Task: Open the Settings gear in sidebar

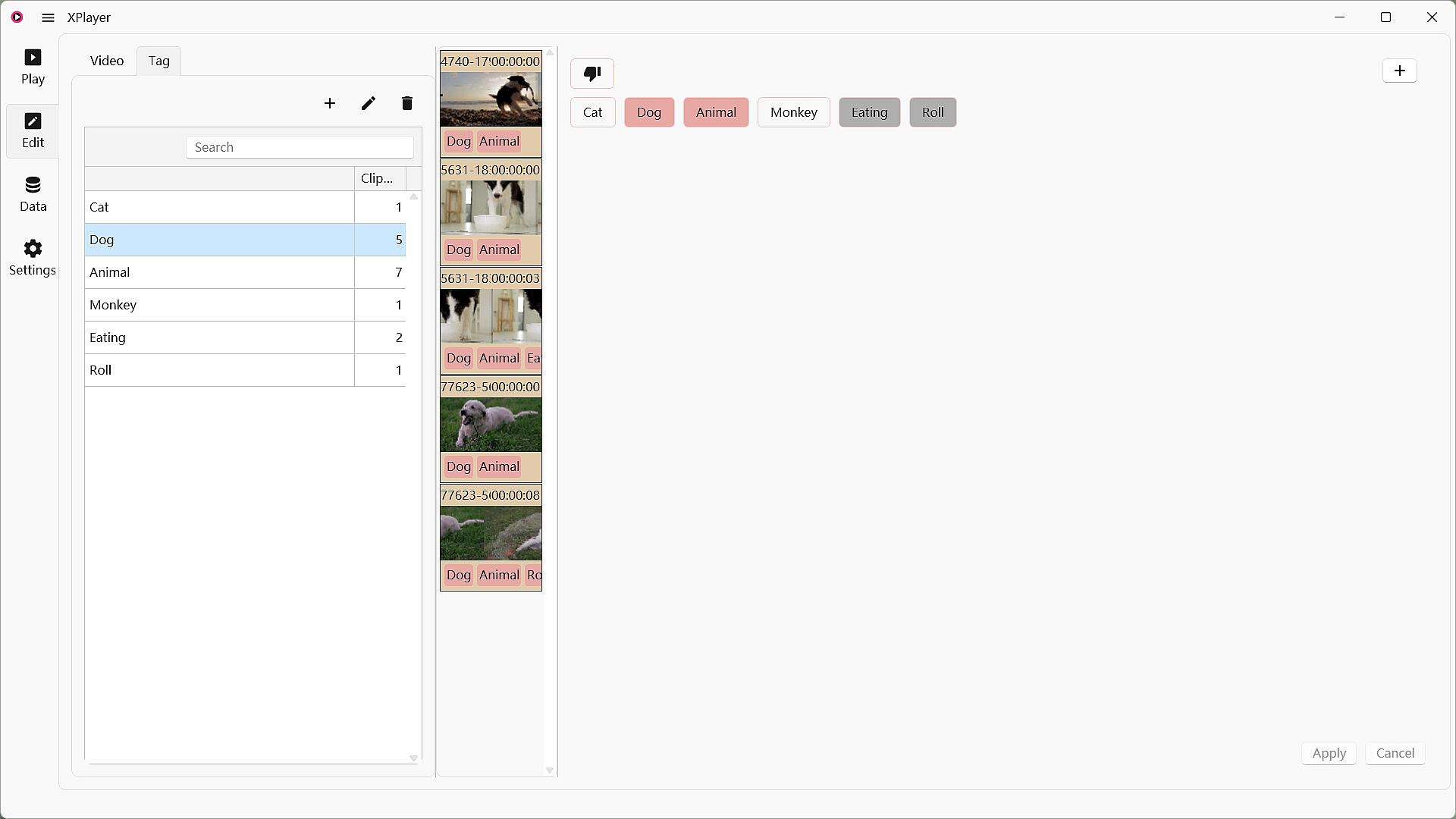Action: [x=33, y=258]
